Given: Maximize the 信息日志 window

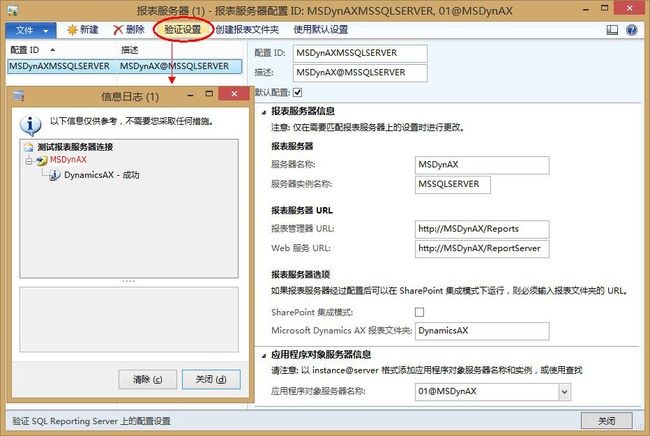Looking at the screenshot, I should point(209,94).
